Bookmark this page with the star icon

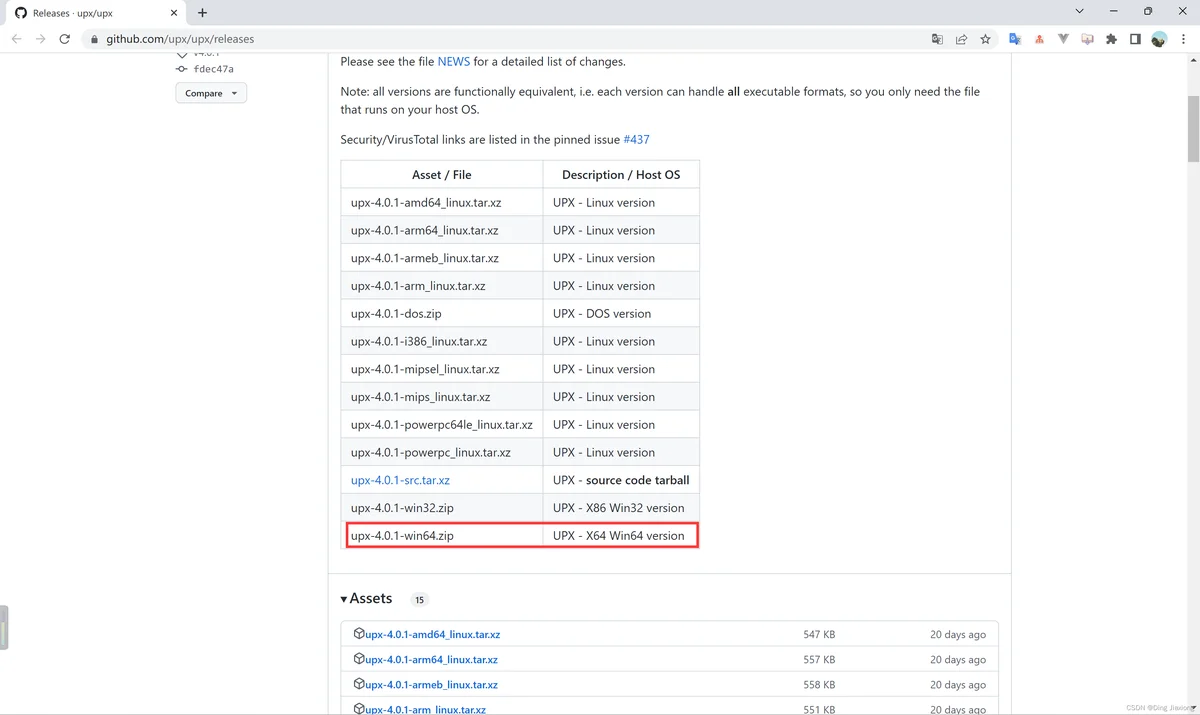(985, 39)
